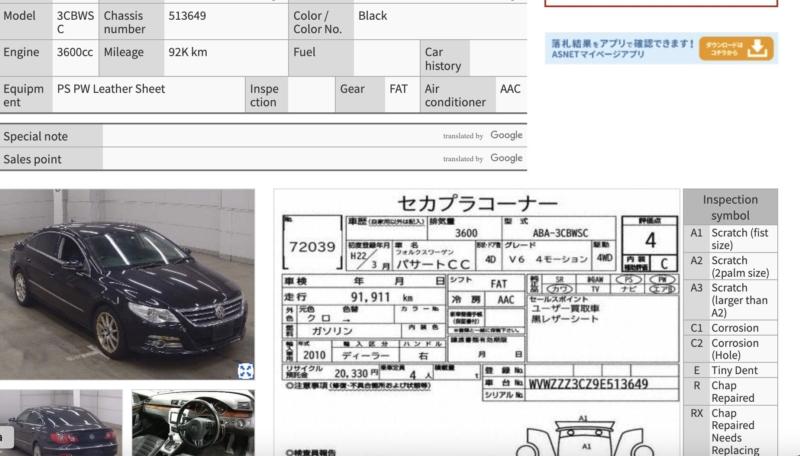
Task: Click the Sales point text field
Action: [270, 158]
